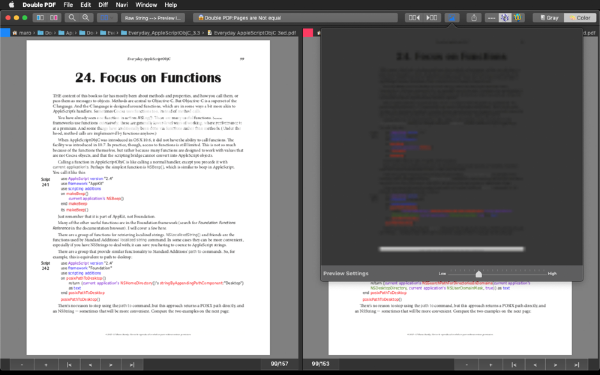Click the 'Ap' folder in path bar
600x375 pixels.
tap(66, 33)
